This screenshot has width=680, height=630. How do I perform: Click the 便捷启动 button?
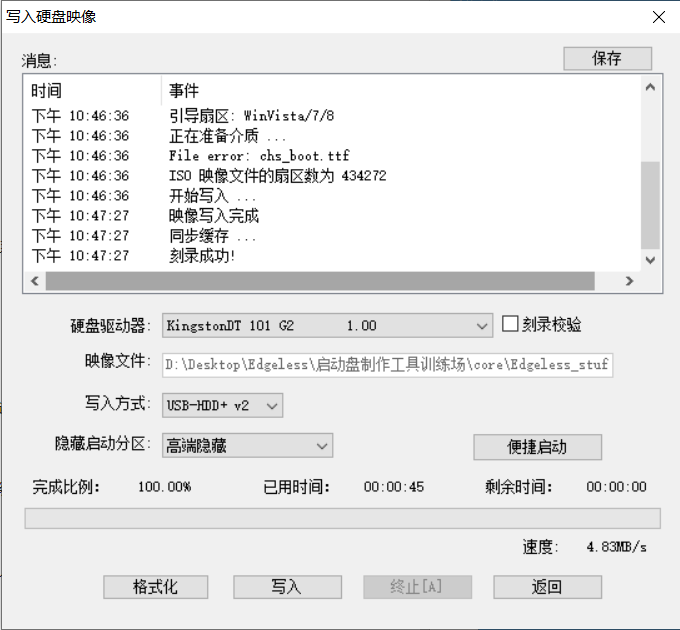[537, 447]
